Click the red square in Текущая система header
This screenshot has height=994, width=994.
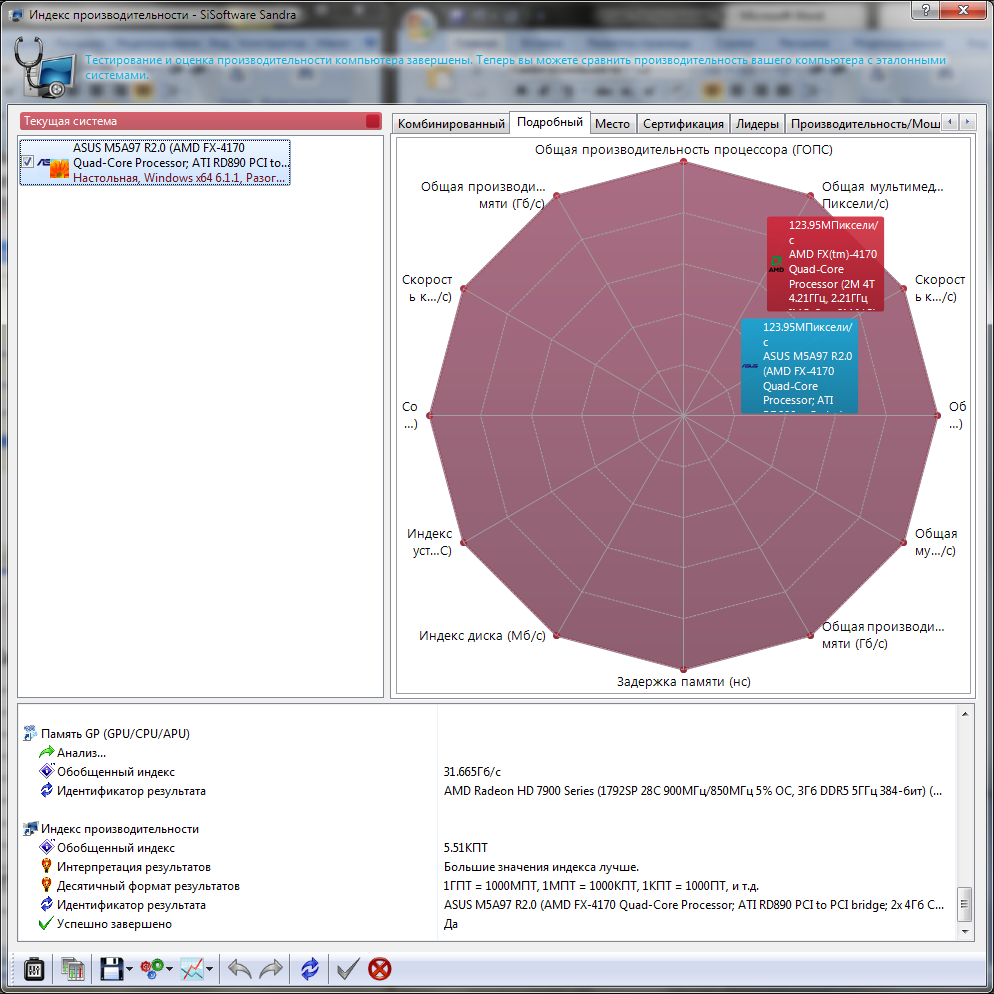coord(373,121)
